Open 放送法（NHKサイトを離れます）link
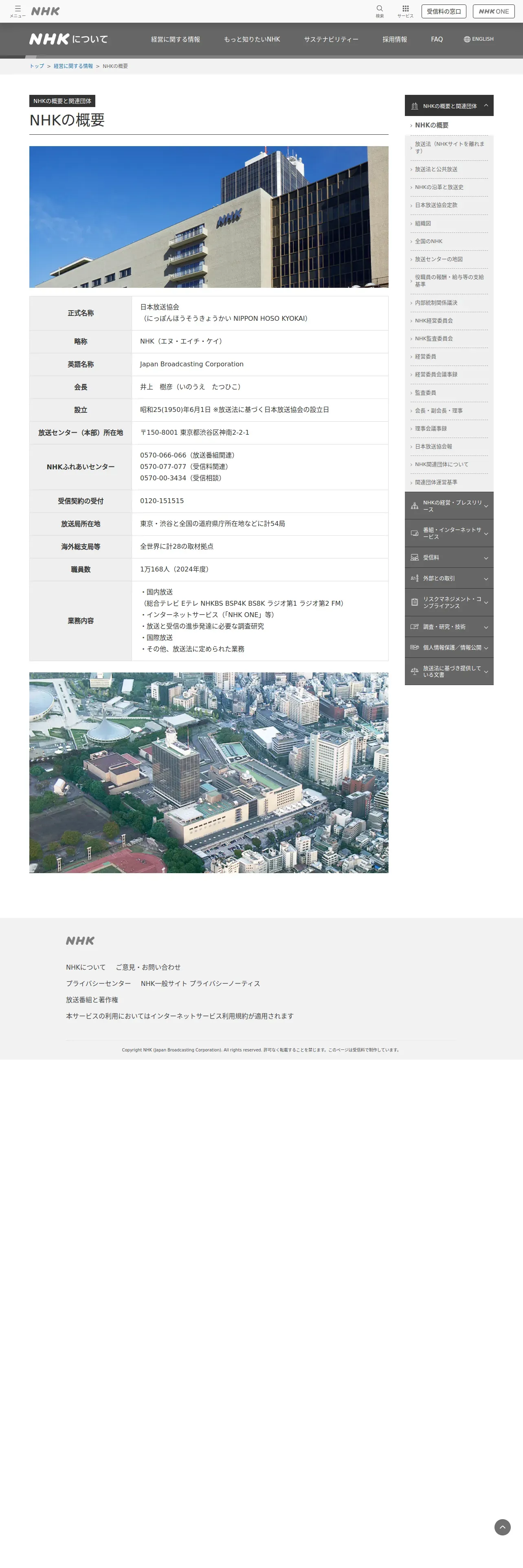Viewport: 523px width, 1568px height. pyautogui.click(x=449, y=147)
